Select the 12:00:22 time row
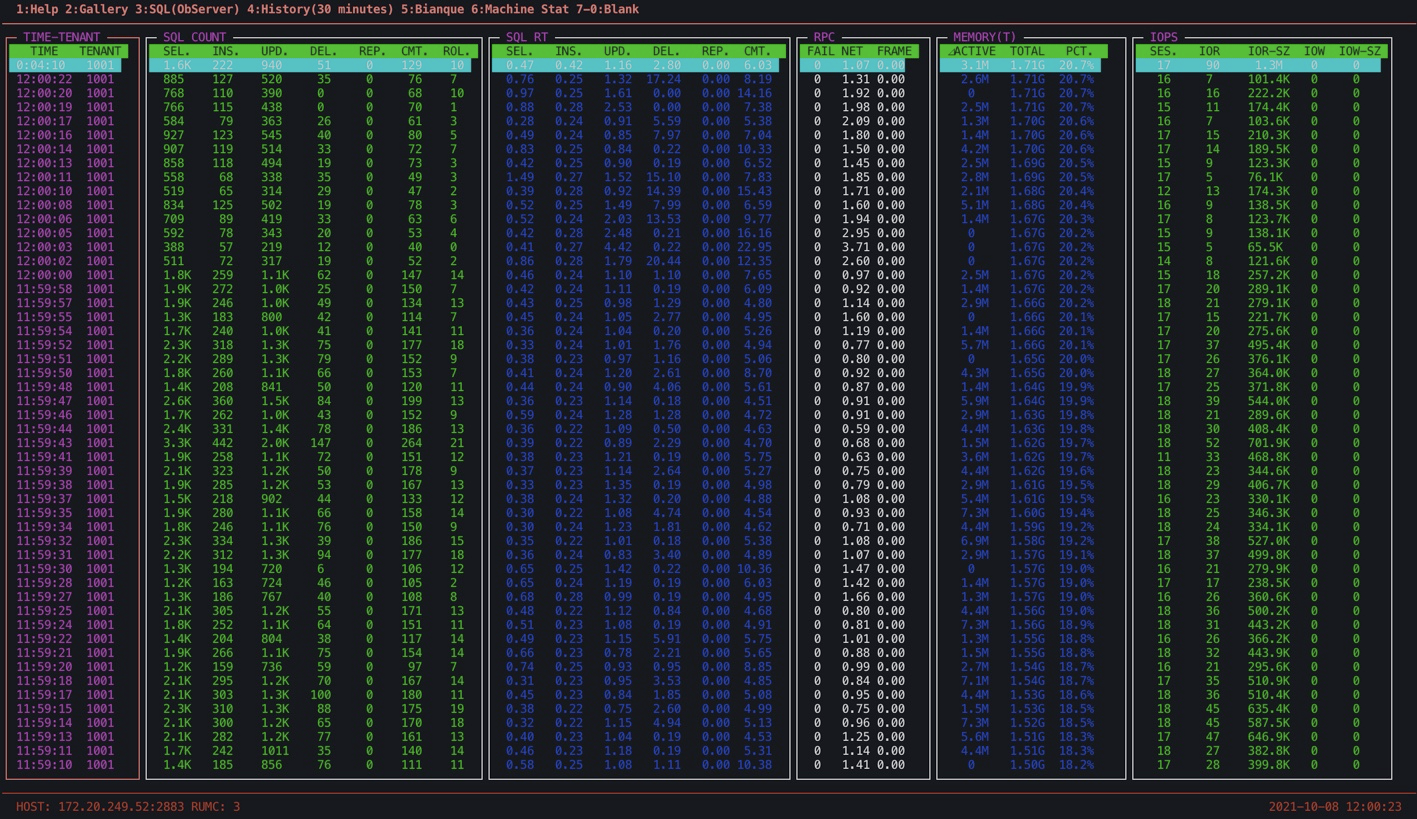Viewport: 1417px width, 819px height. click(x=44, y=79)
